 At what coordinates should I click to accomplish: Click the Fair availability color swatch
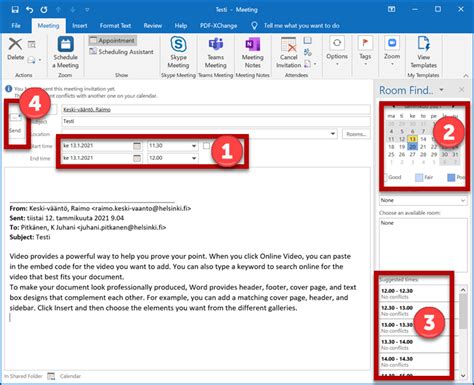pos(419,177)
